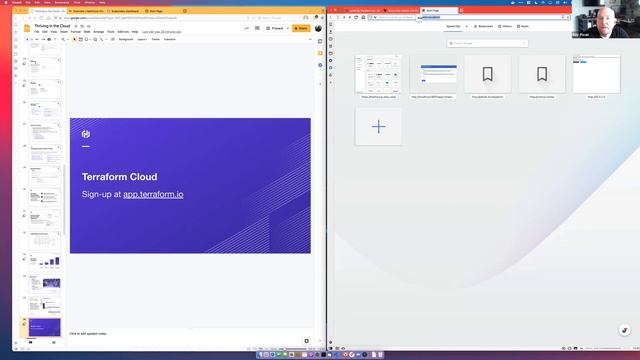Click the Shape tool icon

click(x=95, y=40)
